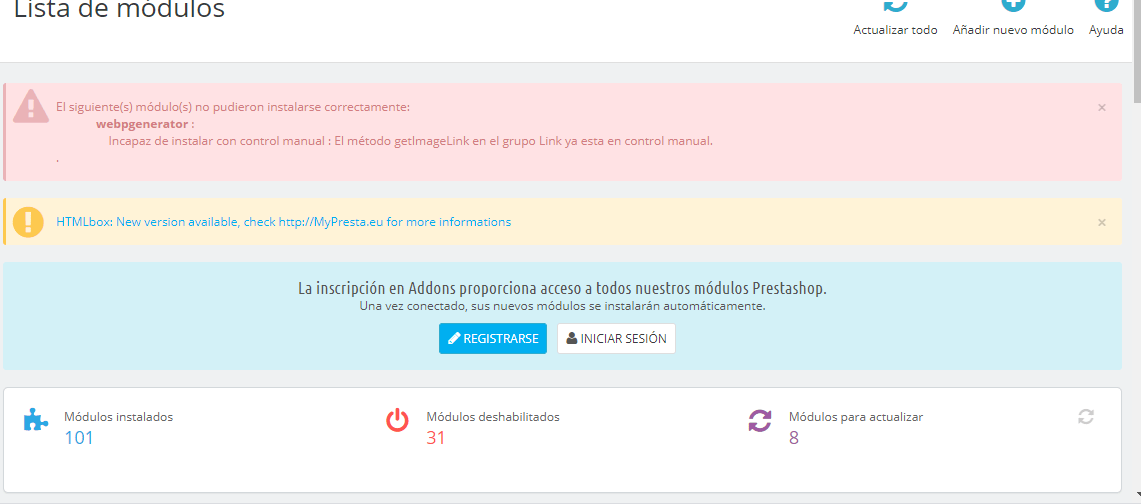Click the Módulos para actualizar label

(856, 417)
